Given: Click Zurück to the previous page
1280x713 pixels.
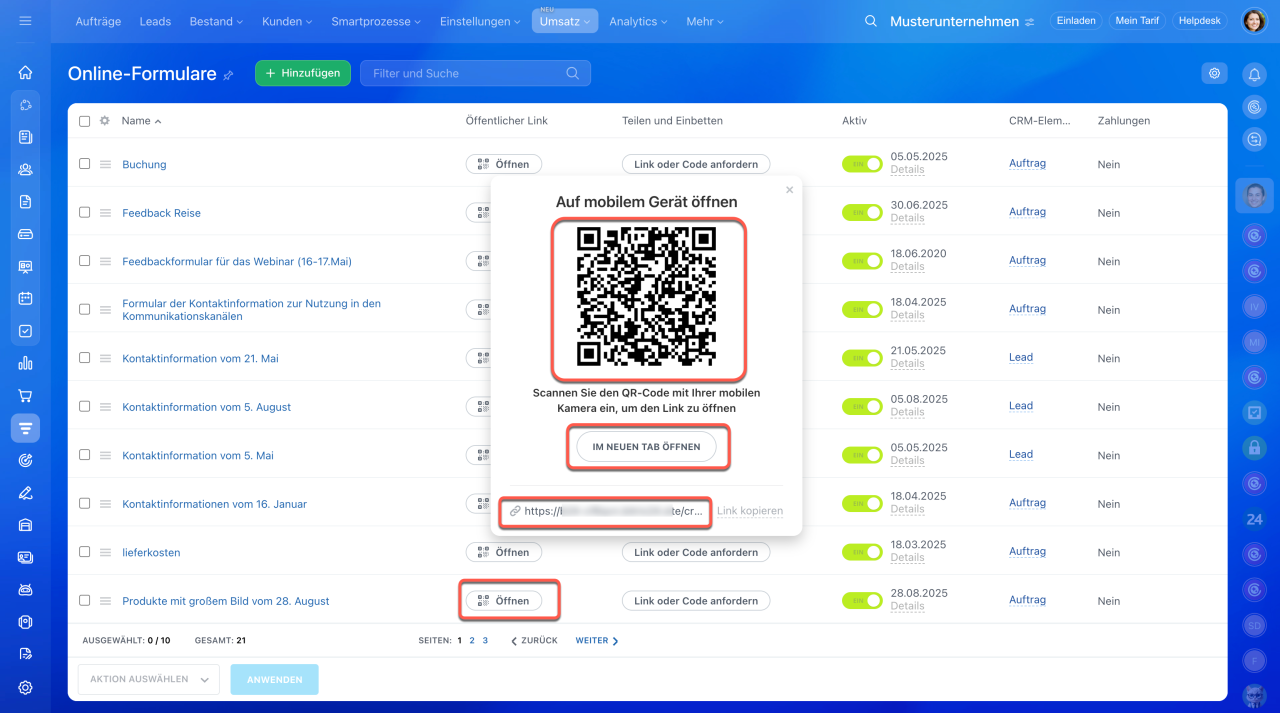Looking at the screenshot, I should [534, 641].
